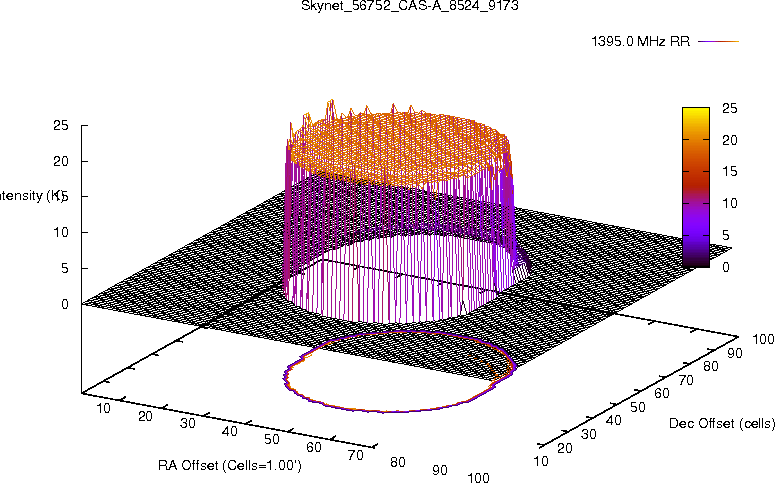Pick the RA Offset axis tick 70
Image resolution: width=775 pixels, height=483 pixels.
(356, 455)
